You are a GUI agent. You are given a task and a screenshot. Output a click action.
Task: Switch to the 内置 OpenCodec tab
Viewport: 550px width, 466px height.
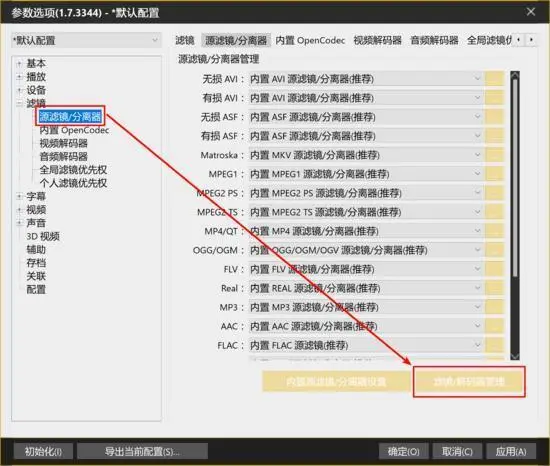[x=310, y=40]
